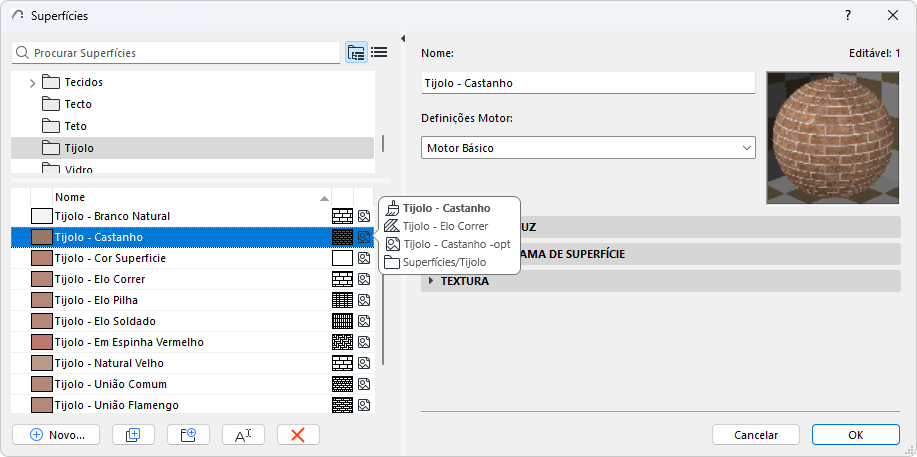
Task: Click the Novo... button
Action: 56,435
